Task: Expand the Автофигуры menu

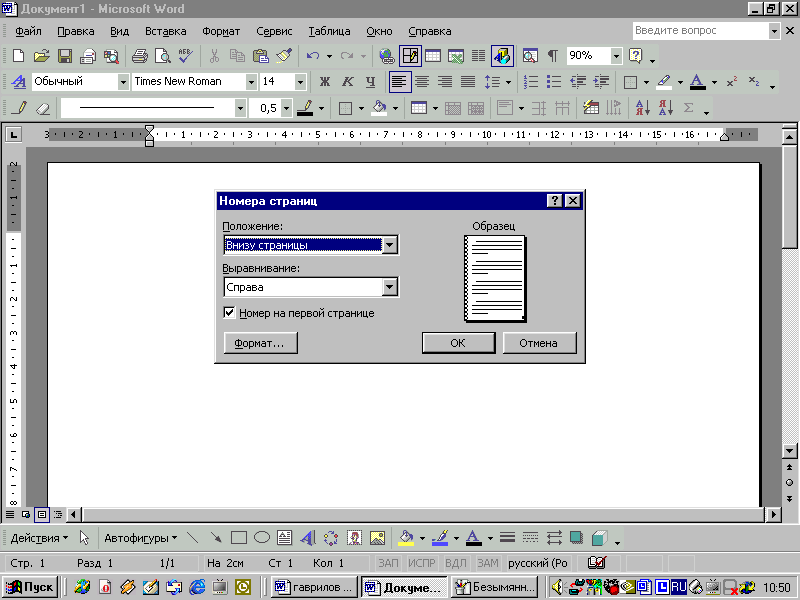Action: (140, 538)
